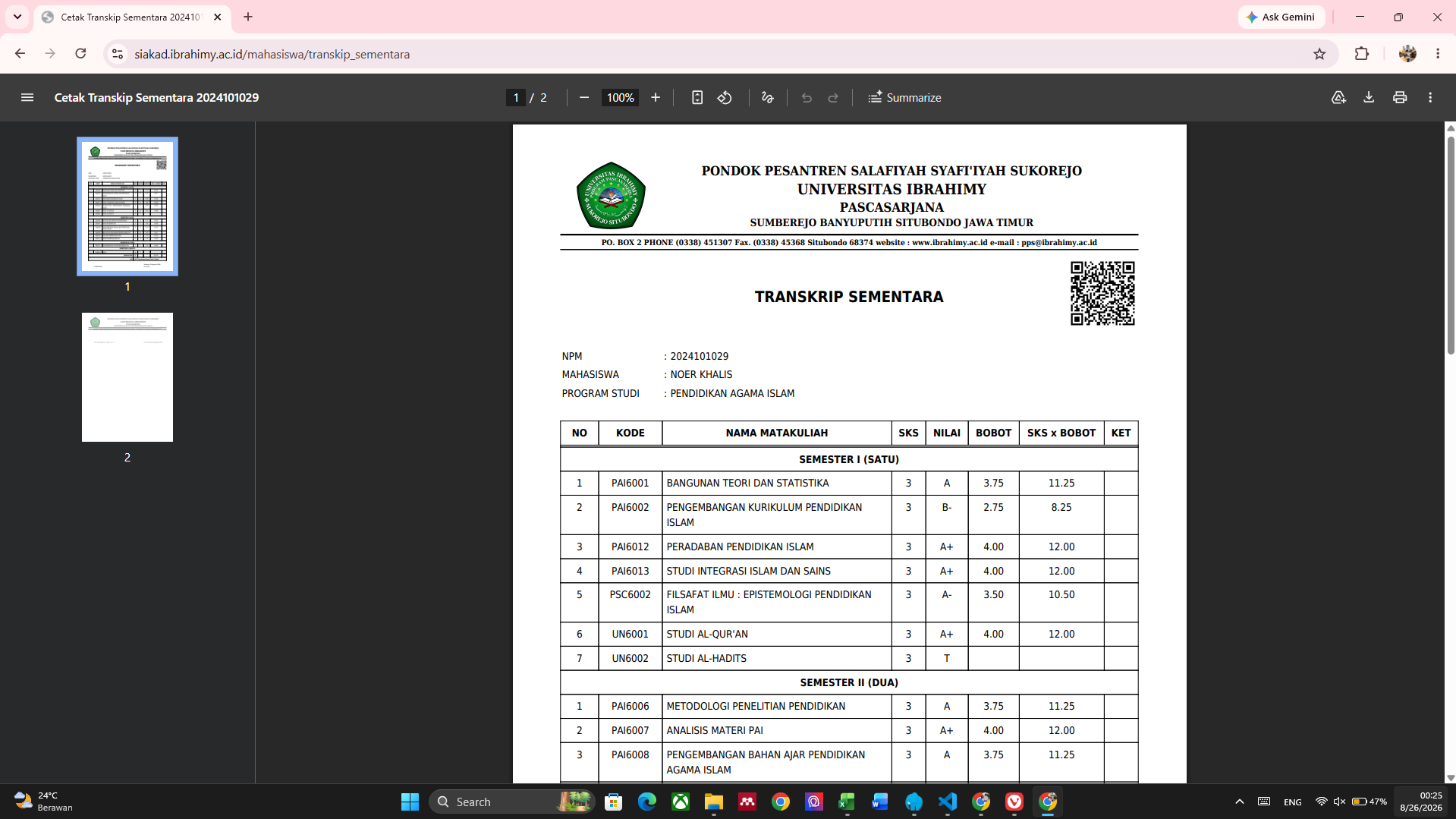Print the transcript PDF
Image resolution: width=1456 pixels, height=819 pixels.
click(x=1400, y=97)
